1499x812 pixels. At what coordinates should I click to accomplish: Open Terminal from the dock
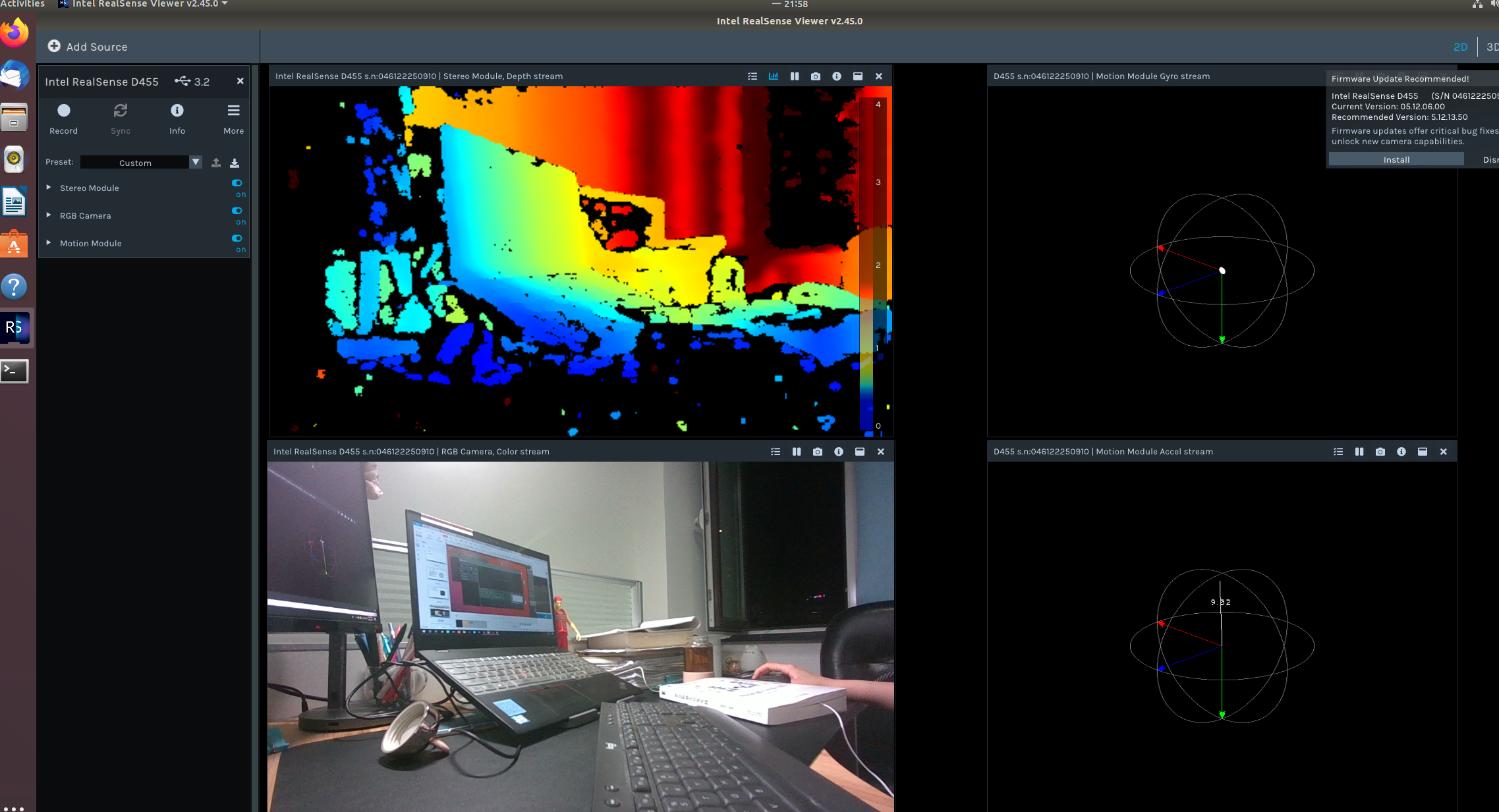[x=14, y=371]
